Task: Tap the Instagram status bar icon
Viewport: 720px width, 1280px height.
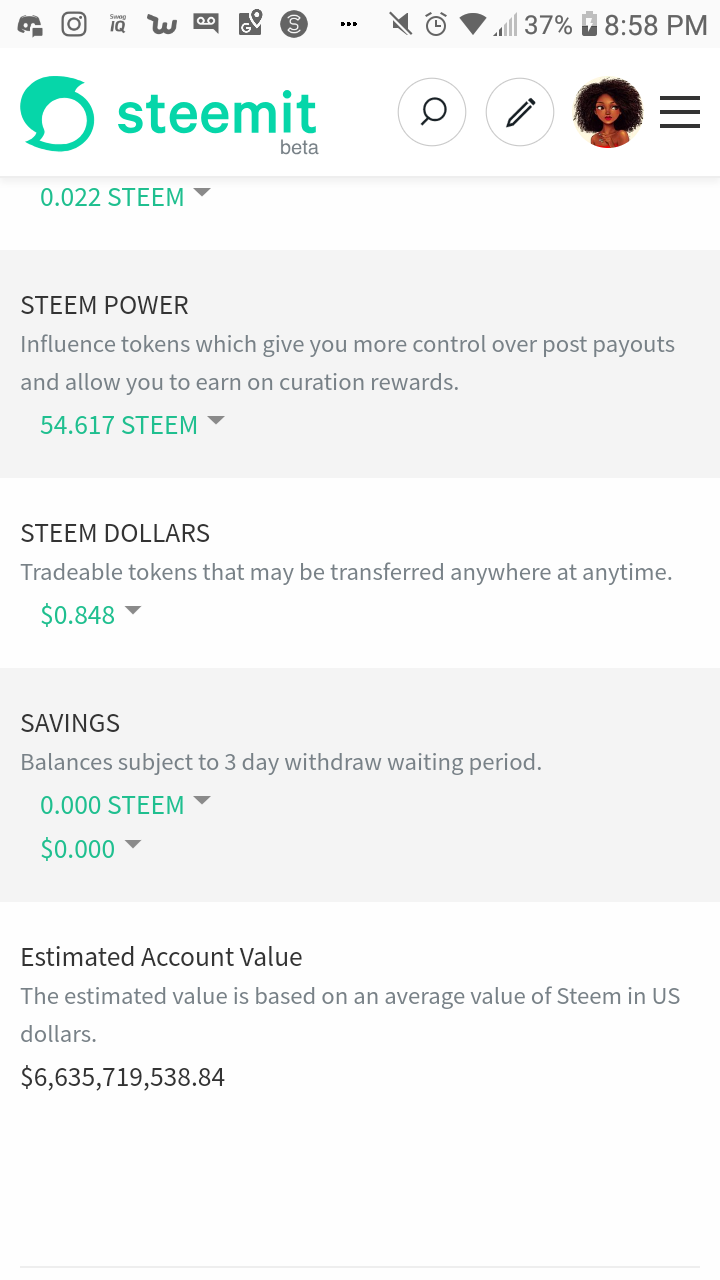Action: (x=74, y=24)
